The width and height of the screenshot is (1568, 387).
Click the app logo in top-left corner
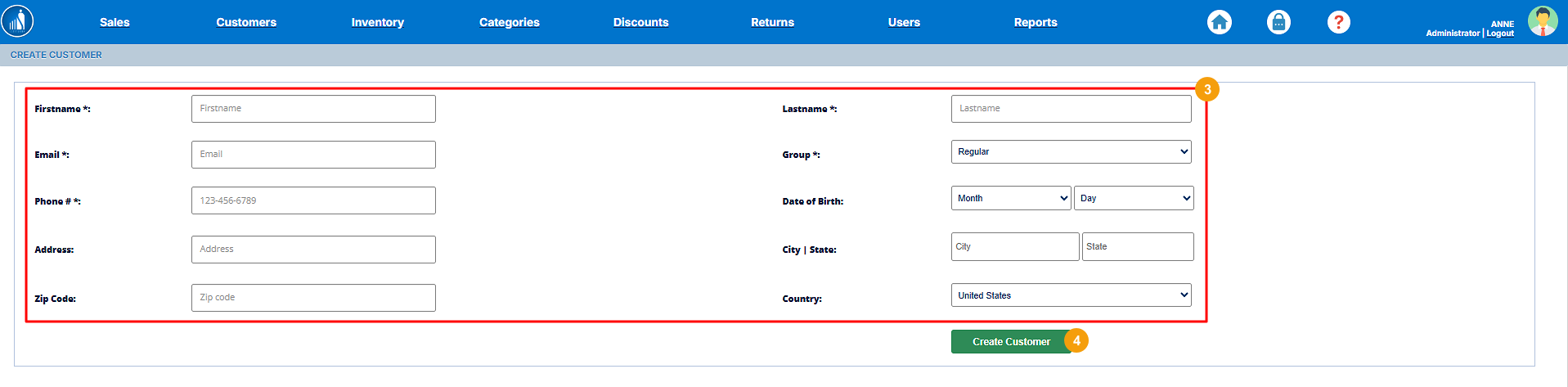click(x=17, y=21)
